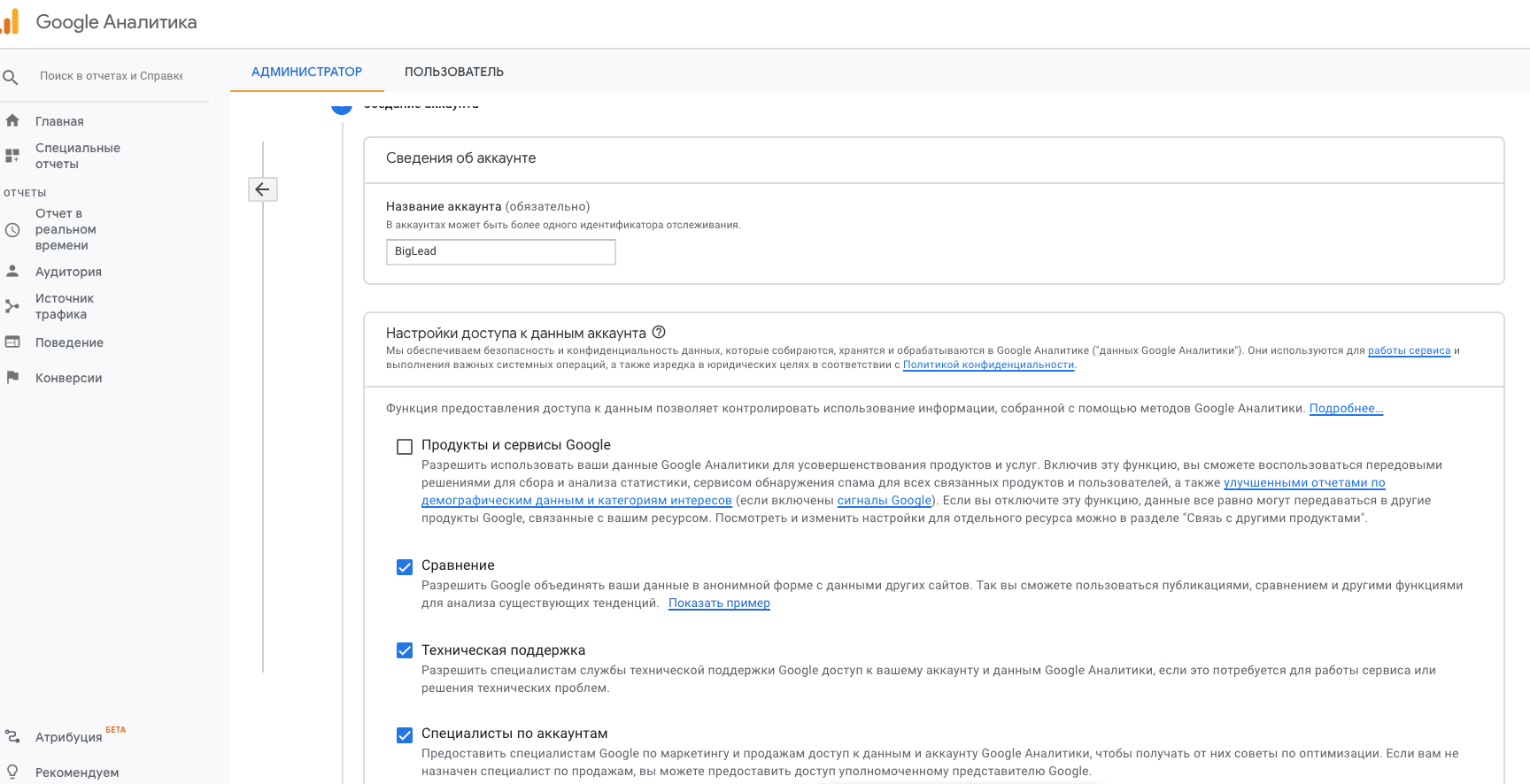Disable the Специалисты по аккаунтам checkbox

coord(405,735)
